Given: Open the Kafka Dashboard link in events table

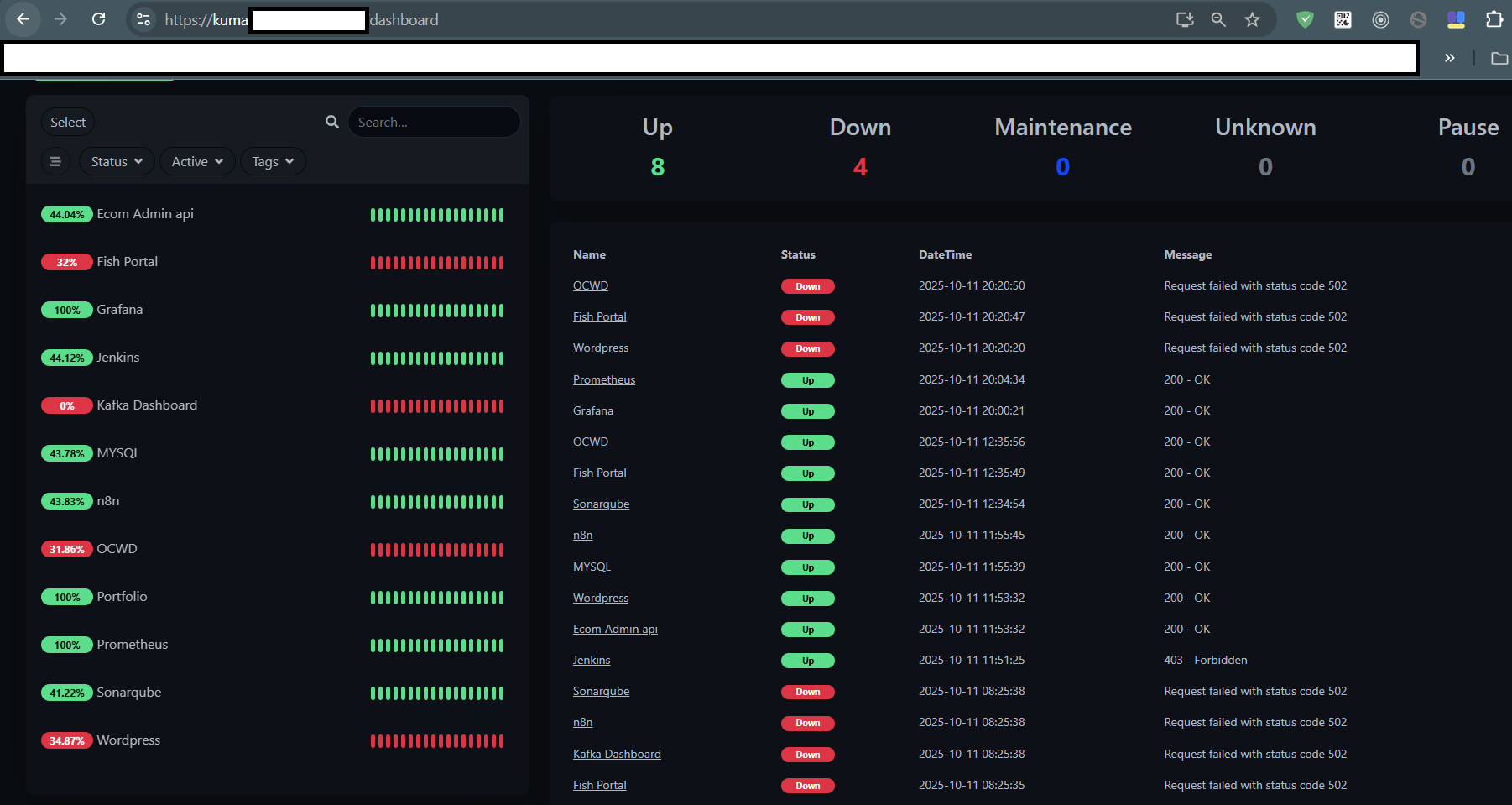Looking at the screenshot, I should tap(617, 754).
